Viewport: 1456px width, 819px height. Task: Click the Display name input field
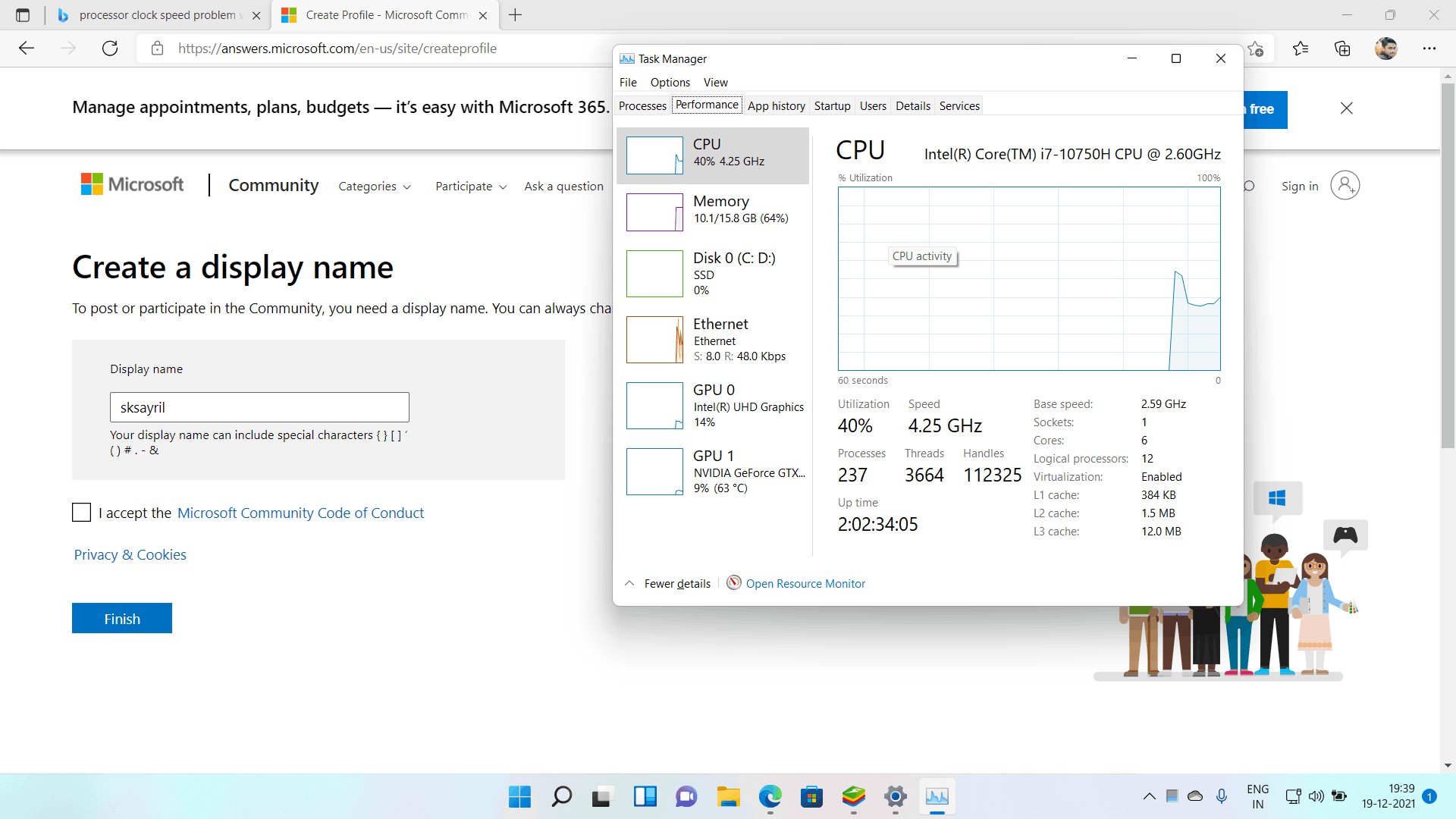coord(259,407)
